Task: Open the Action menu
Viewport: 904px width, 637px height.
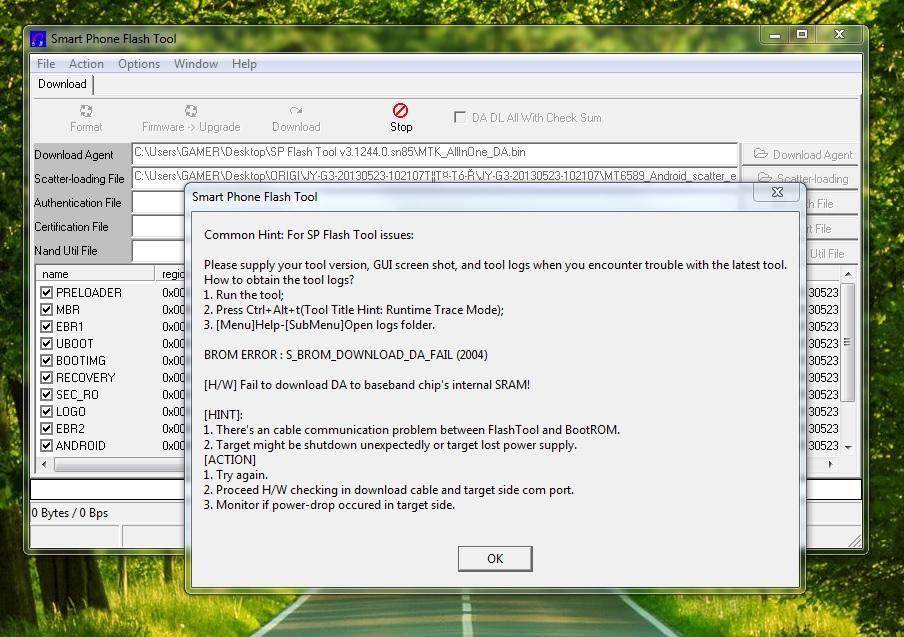Action: (x=86, y=64)
